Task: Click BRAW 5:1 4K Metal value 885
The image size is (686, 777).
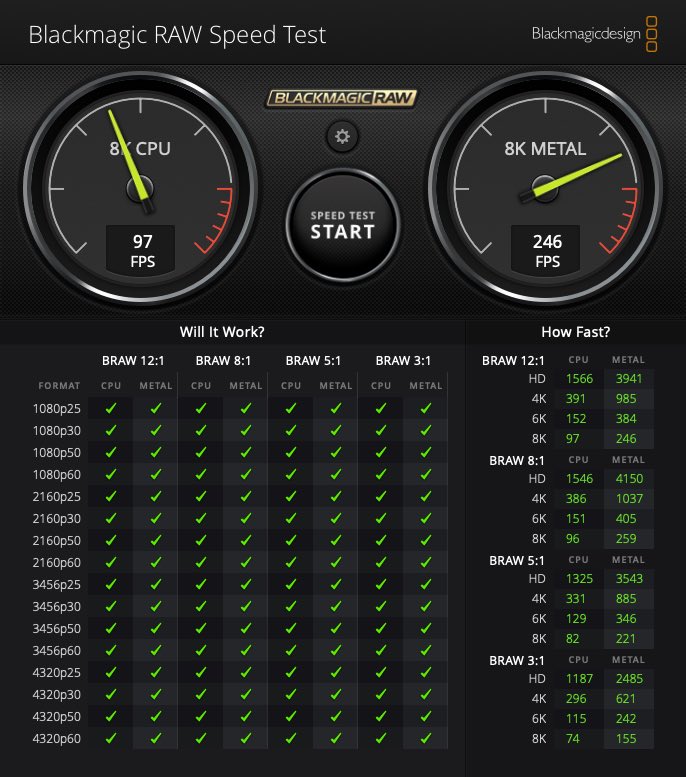Action: click(626, 599)
